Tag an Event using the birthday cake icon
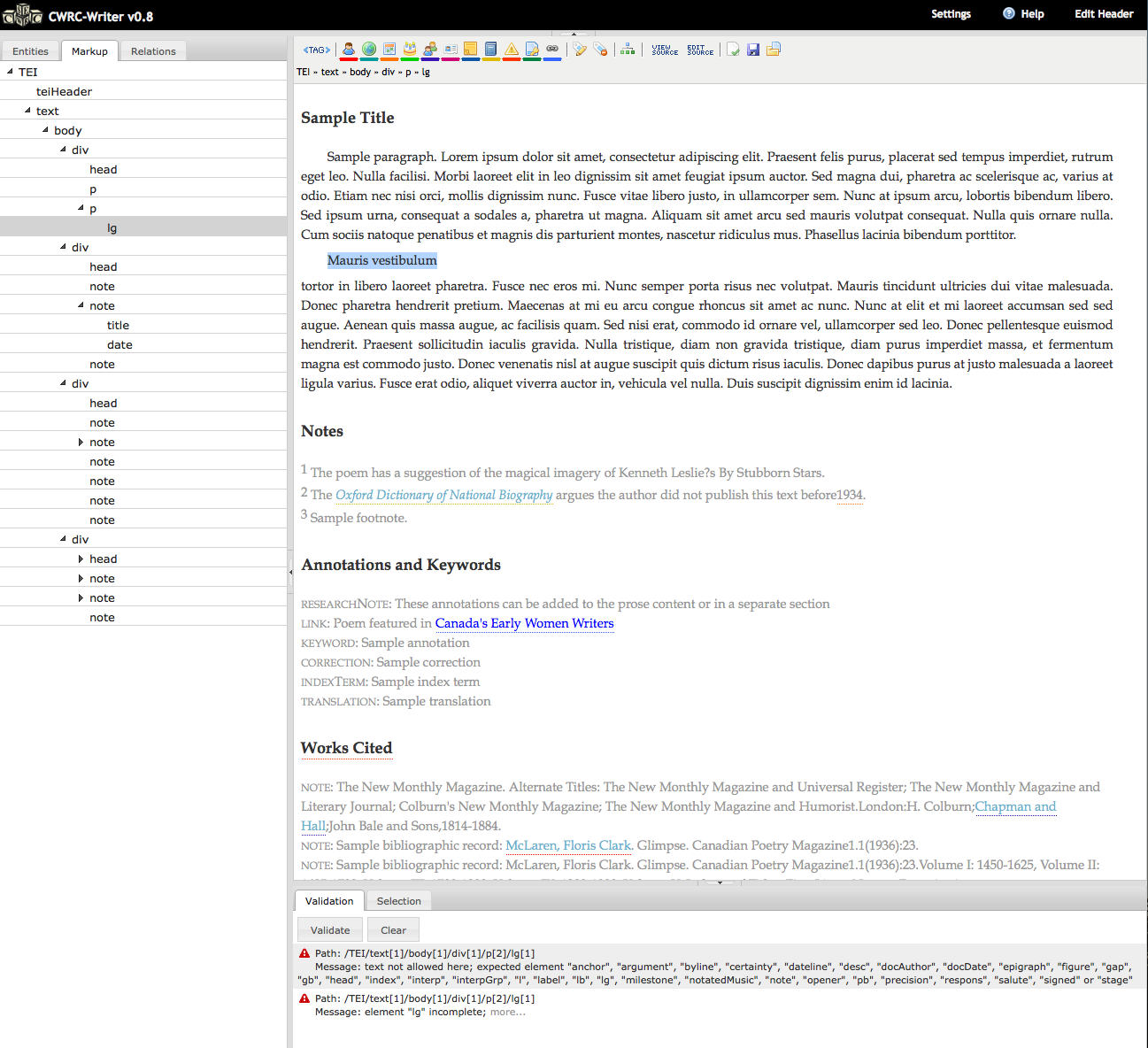1148x1048 pixels. [410, 50]
